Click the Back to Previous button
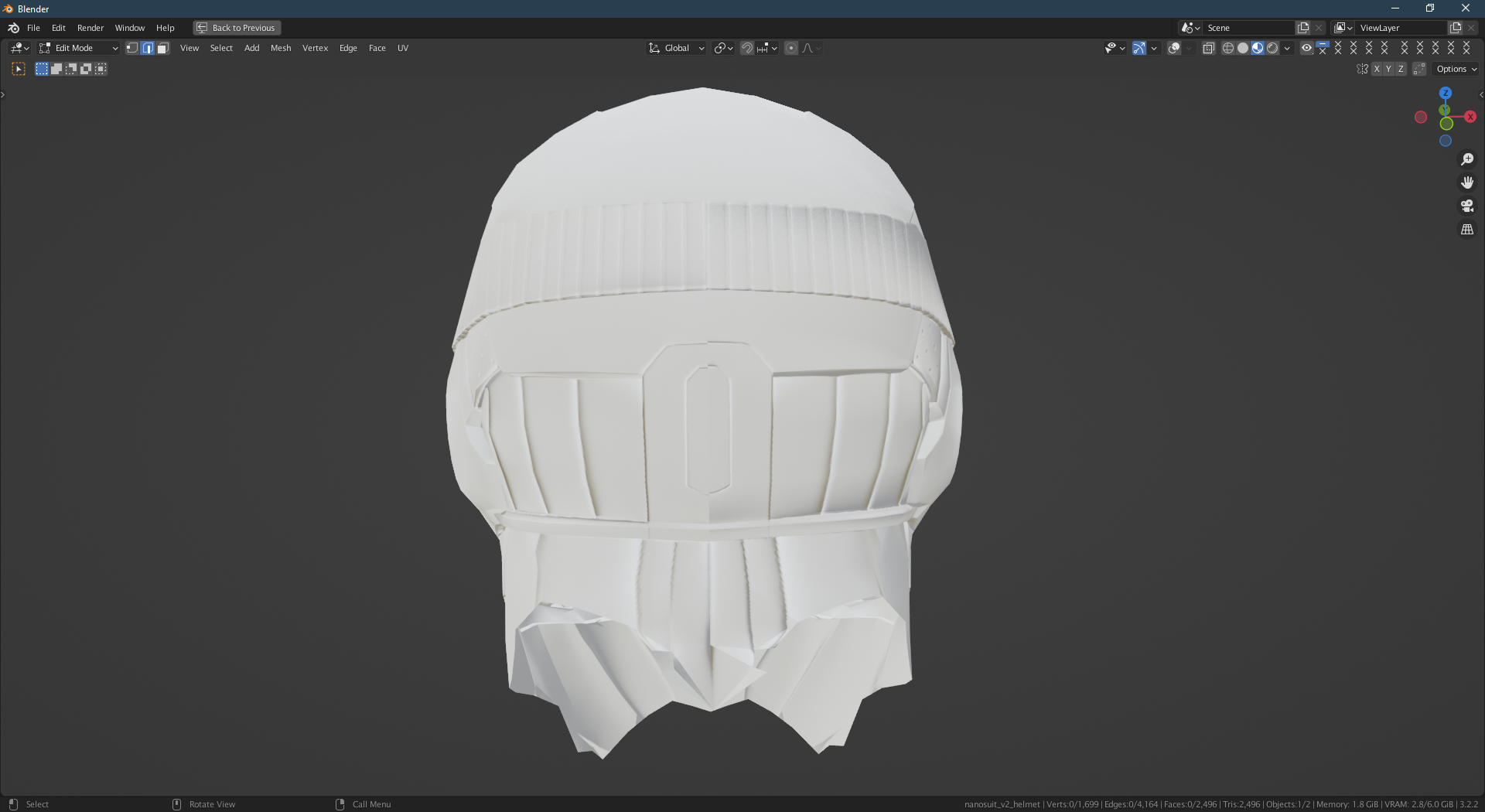The width and height of the screenshot is (1485, 812). click(x=236, y=27)
